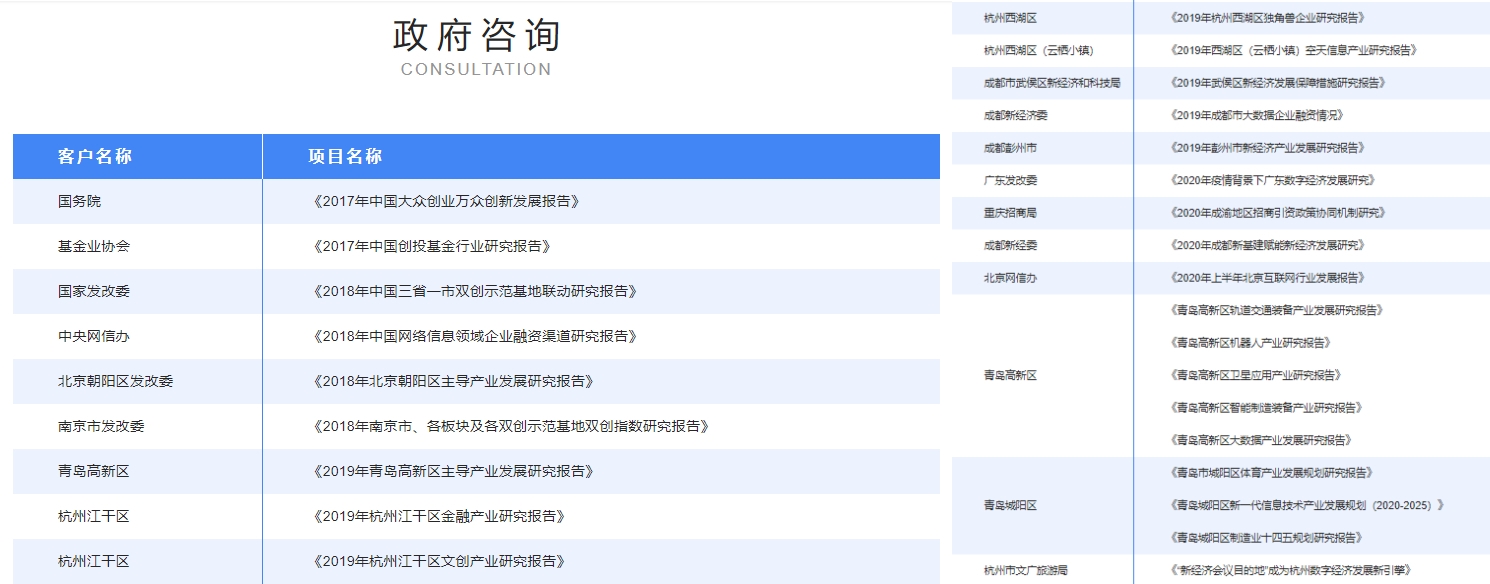Viewport: 1490px width, 584px height.
Task: Select the 南京市发改委 client cell
Action: [101, 426]
